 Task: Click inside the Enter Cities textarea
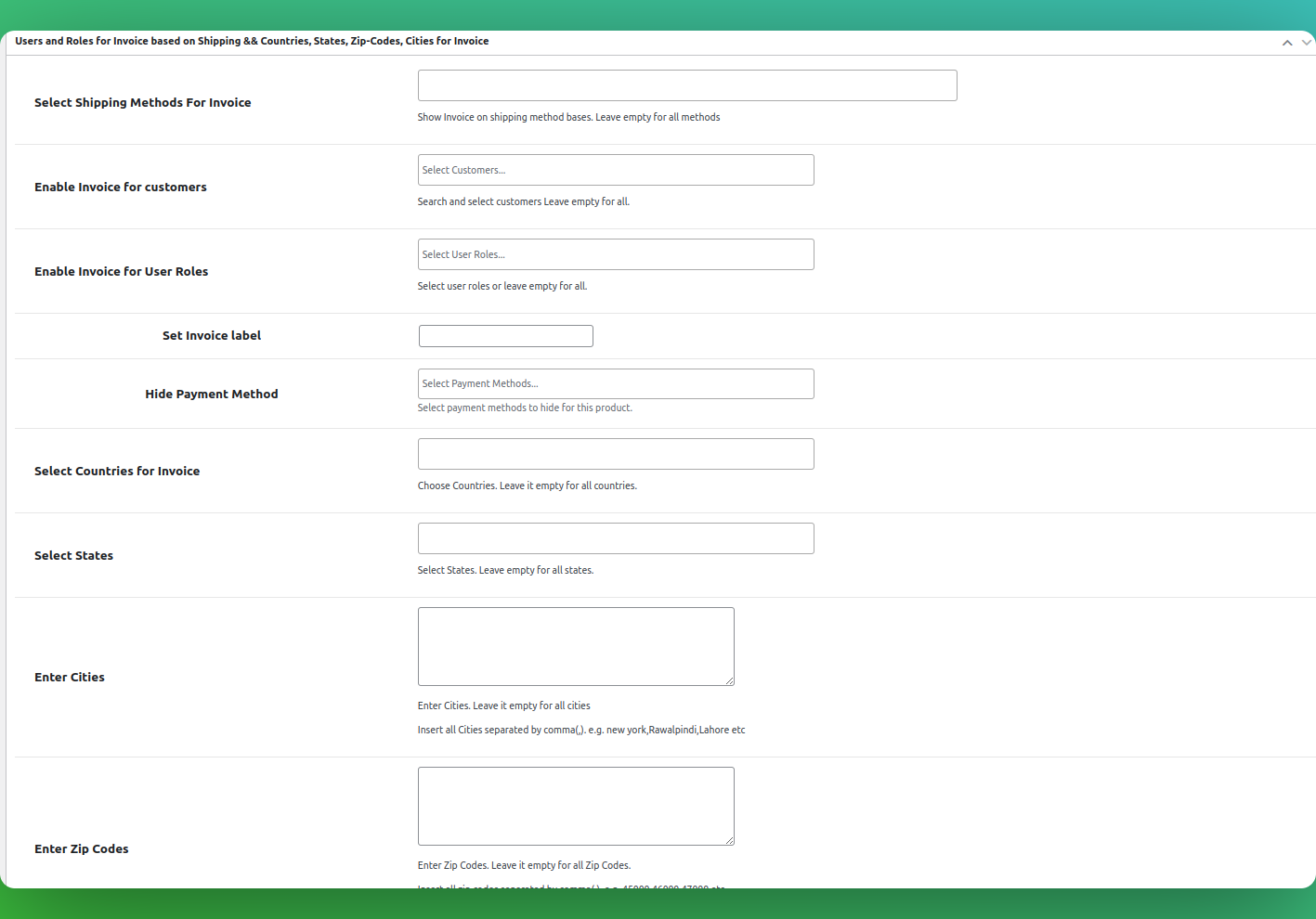pos(576,646)
